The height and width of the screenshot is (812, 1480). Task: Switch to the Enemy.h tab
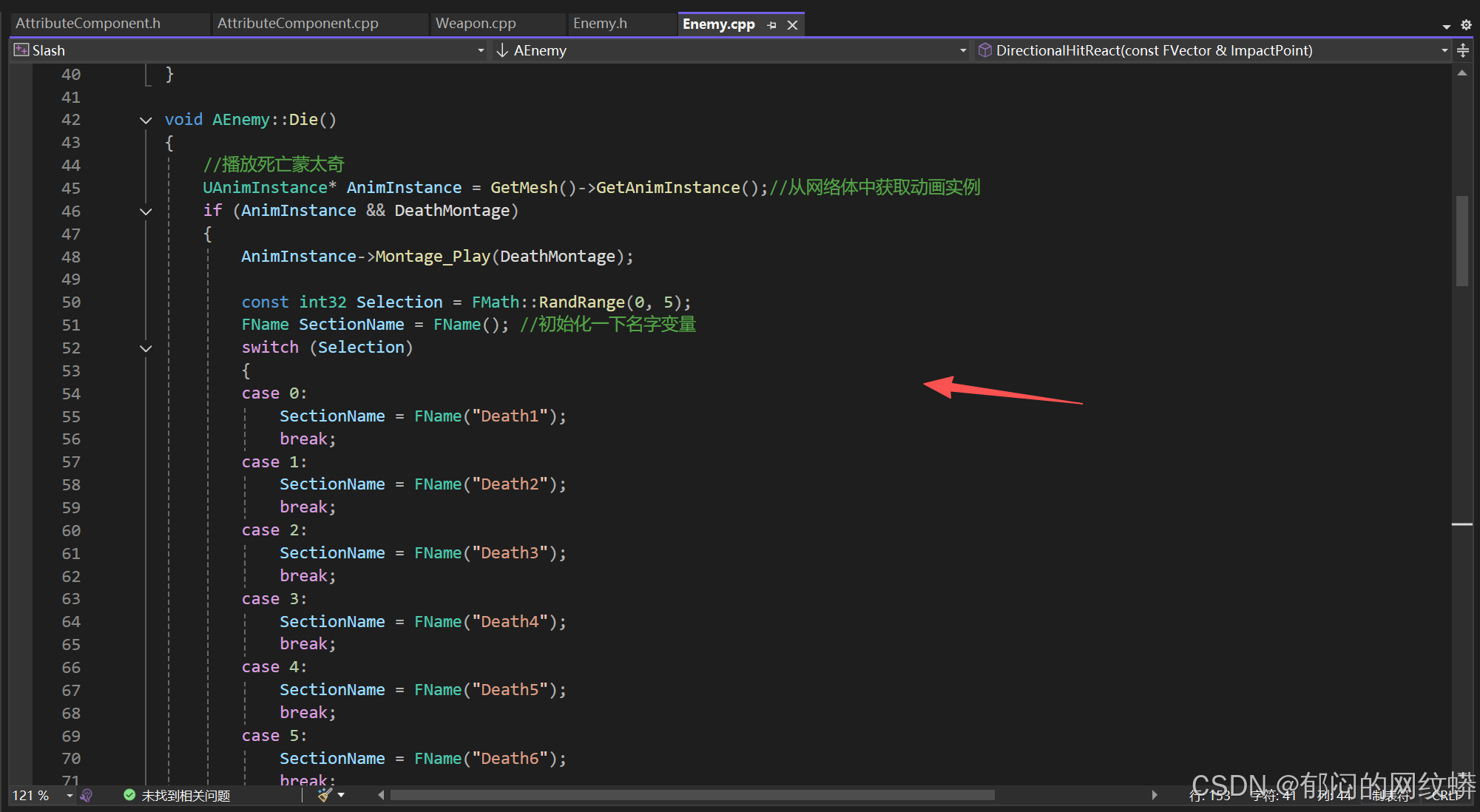coord(600,24)
